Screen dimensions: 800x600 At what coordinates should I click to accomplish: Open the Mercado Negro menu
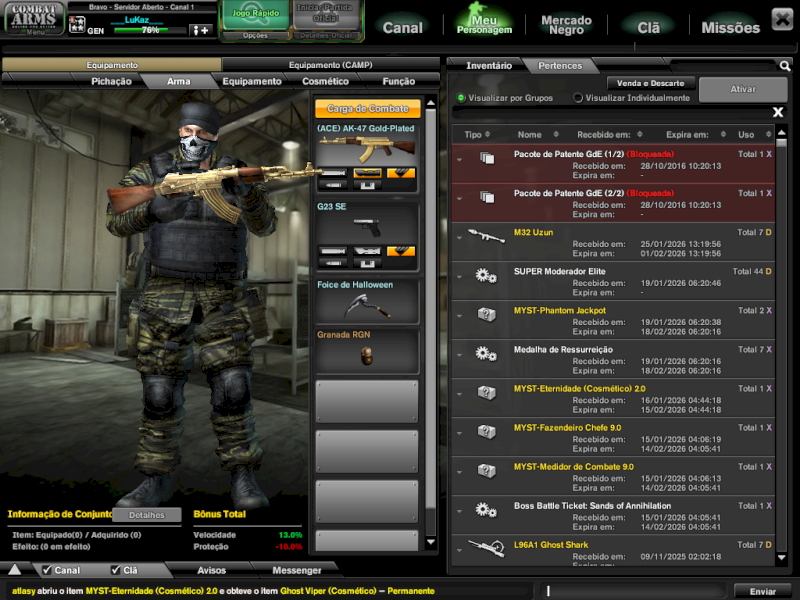coord(566,25)
